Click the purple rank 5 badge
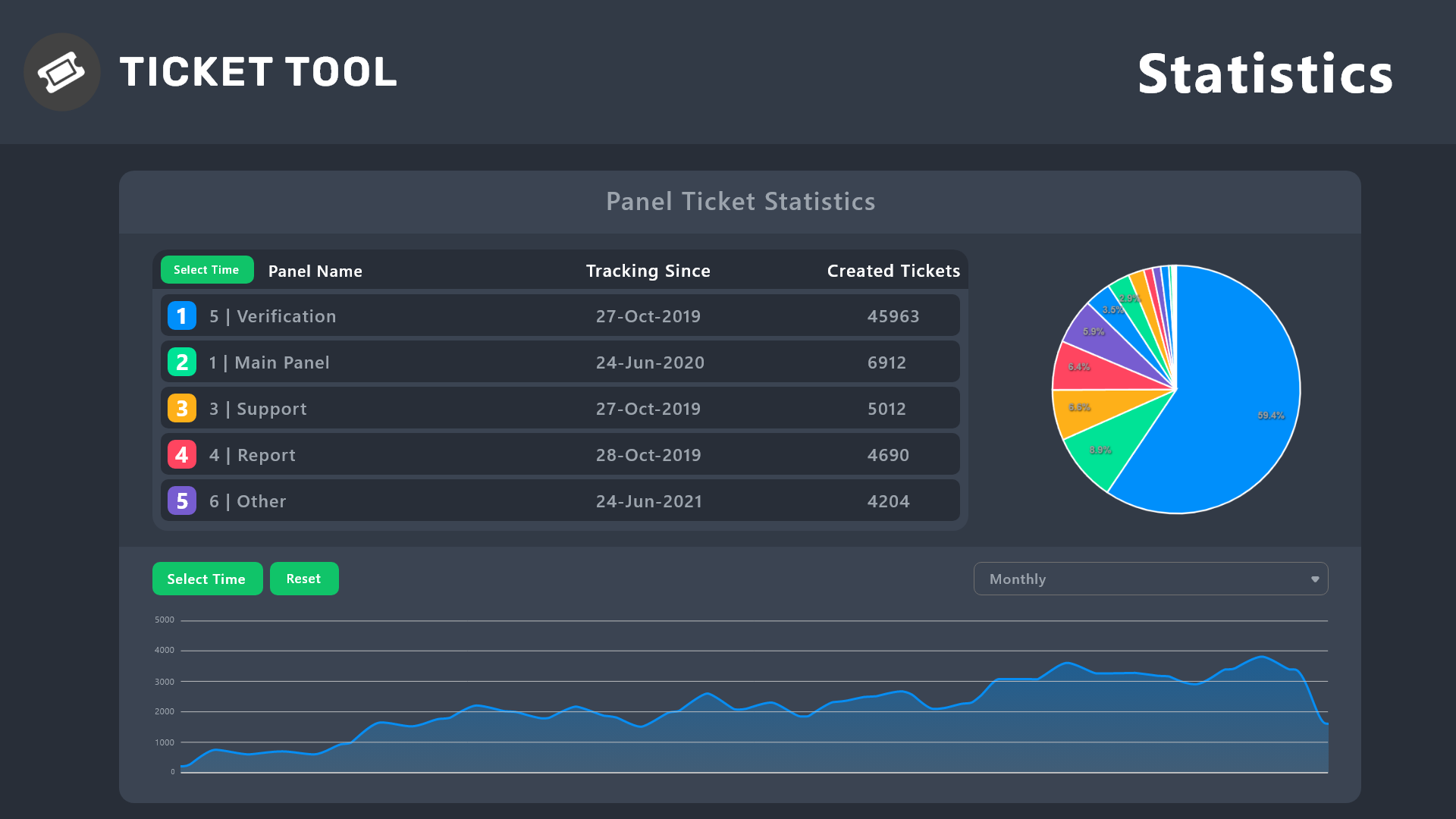Image resolution: width=1456 pixels, height=819 pixels. (182, 501)
